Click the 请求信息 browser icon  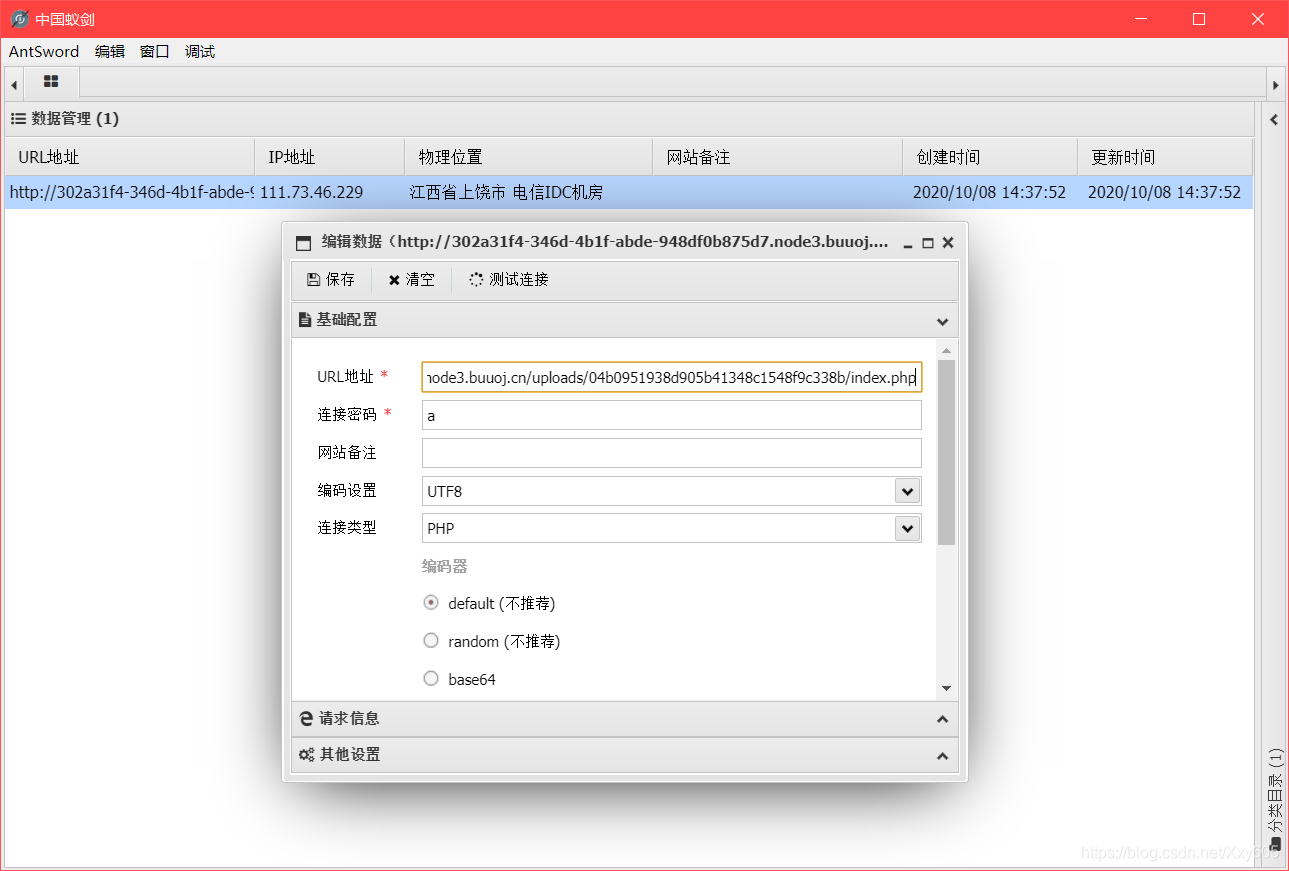click(307, 718)
